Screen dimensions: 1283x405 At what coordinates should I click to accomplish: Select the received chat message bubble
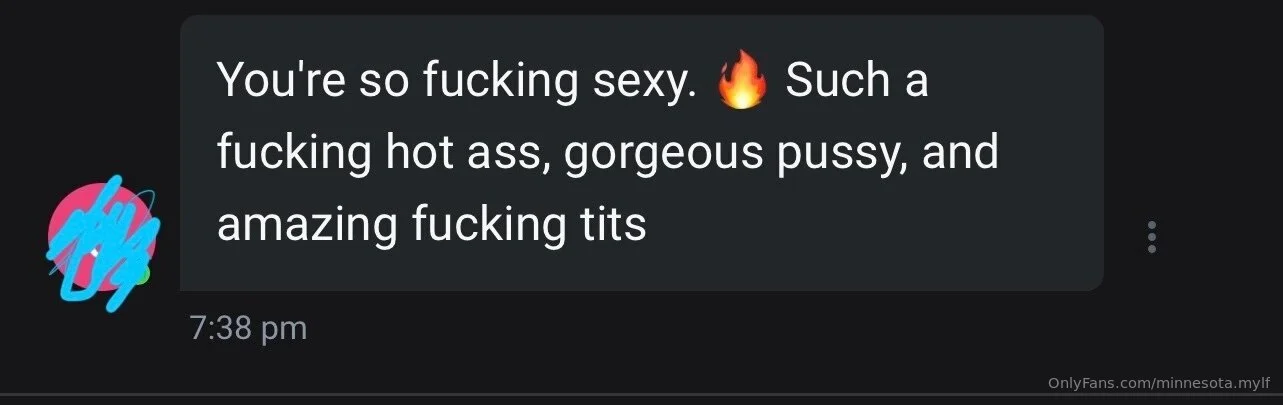641,153
